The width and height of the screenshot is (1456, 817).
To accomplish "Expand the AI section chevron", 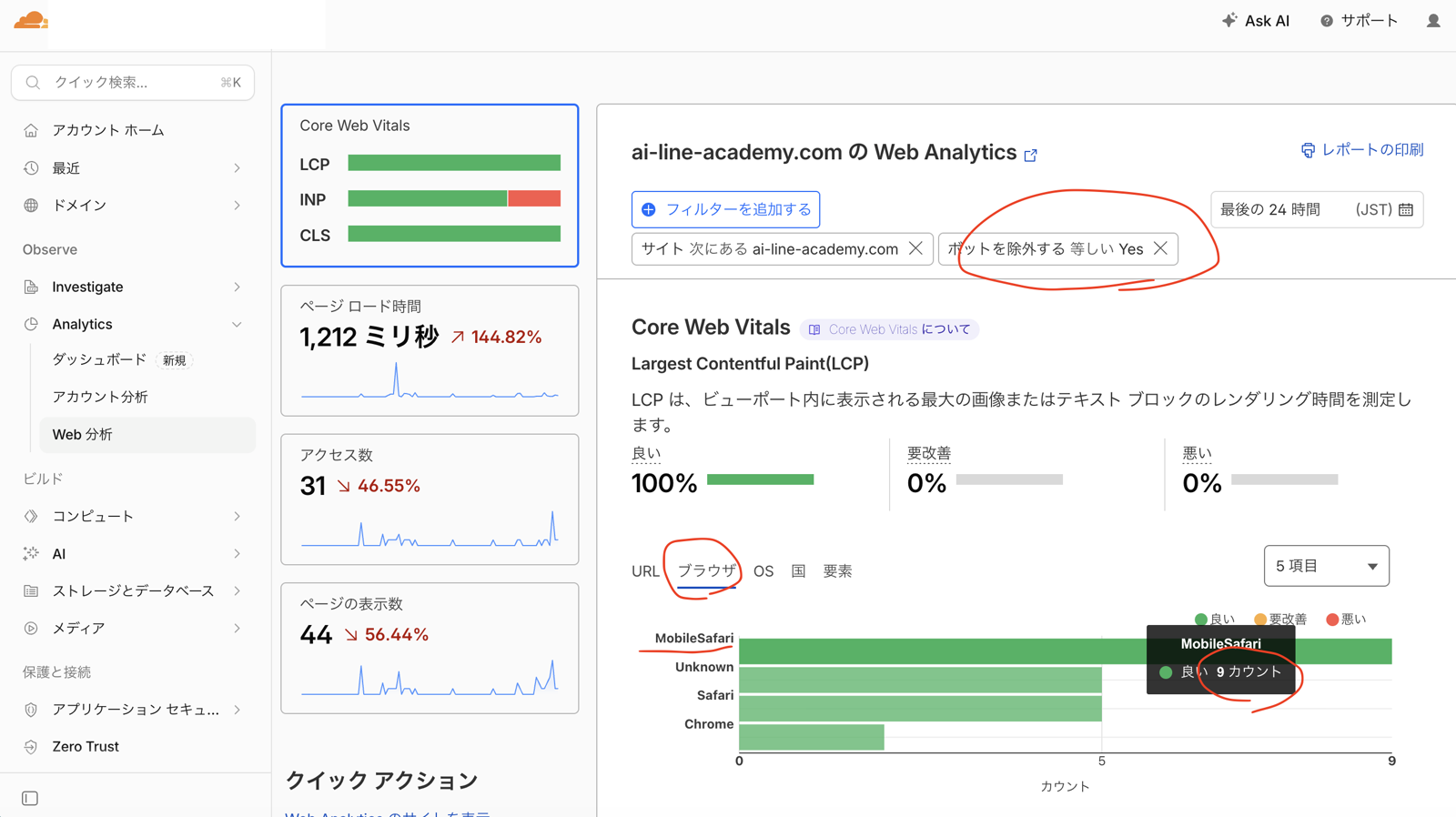I will click(237, 553).
